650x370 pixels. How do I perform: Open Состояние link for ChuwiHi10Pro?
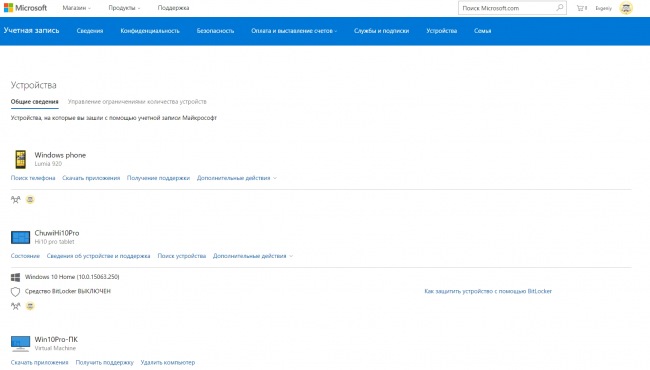(25, 256)
